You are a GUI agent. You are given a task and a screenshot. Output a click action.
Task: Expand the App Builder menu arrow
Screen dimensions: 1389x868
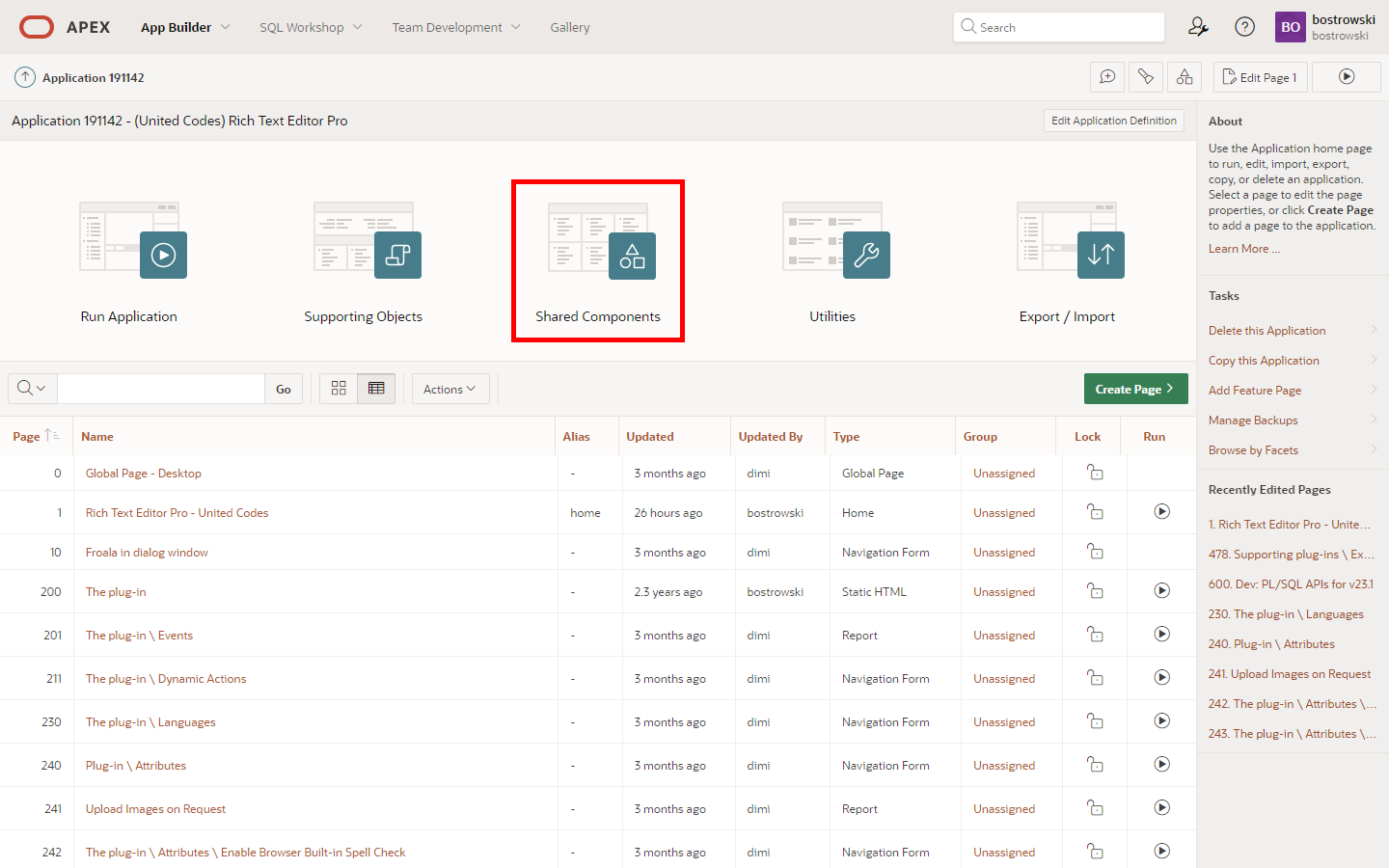tap(226, 27)
